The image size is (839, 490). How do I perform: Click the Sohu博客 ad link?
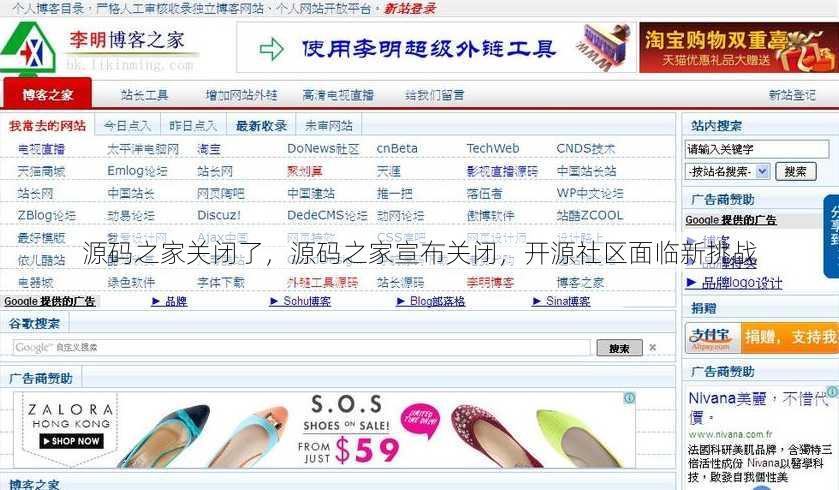[x=301, y=301]
